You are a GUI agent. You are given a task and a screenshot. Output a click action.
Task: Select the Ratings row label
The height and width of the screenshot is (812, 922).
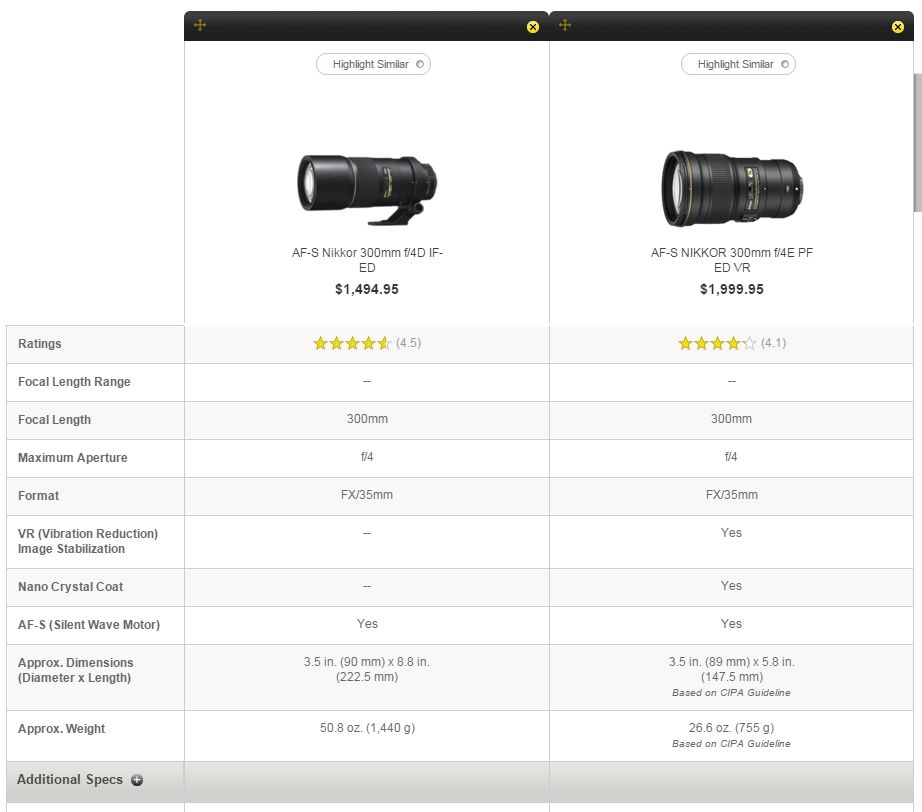click(x=40, y=344)
